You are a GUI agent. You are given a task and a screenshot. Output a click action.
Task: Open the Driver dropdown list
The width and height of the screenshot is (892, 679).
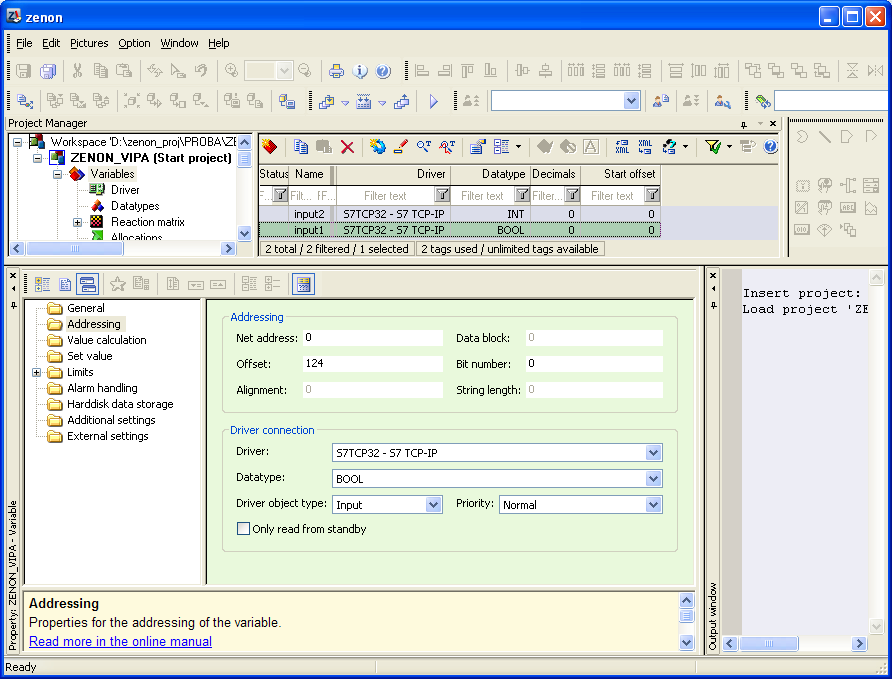coord(653,453)
